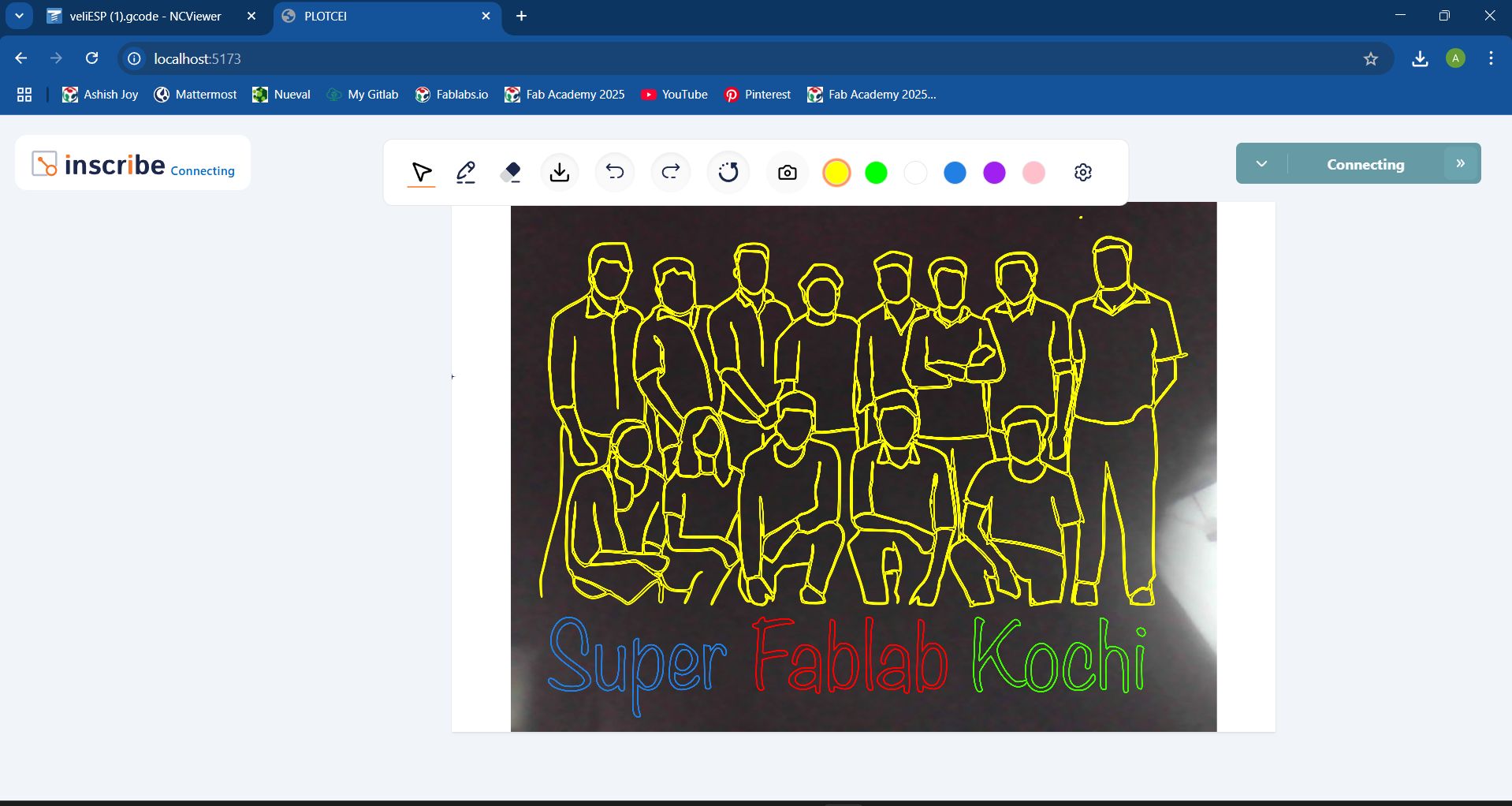Bookmark this page with the star

[1371, 58]
